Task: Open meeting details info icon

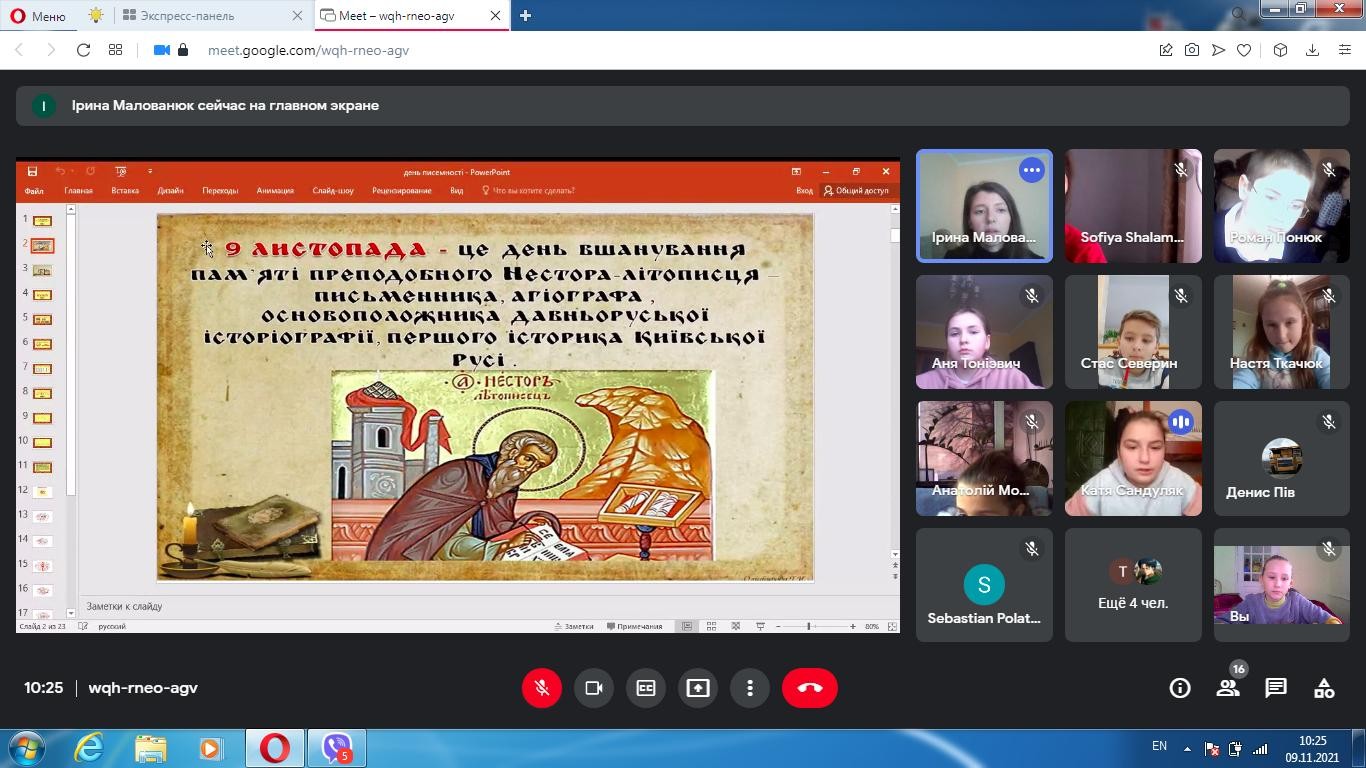Action: 1180,688
